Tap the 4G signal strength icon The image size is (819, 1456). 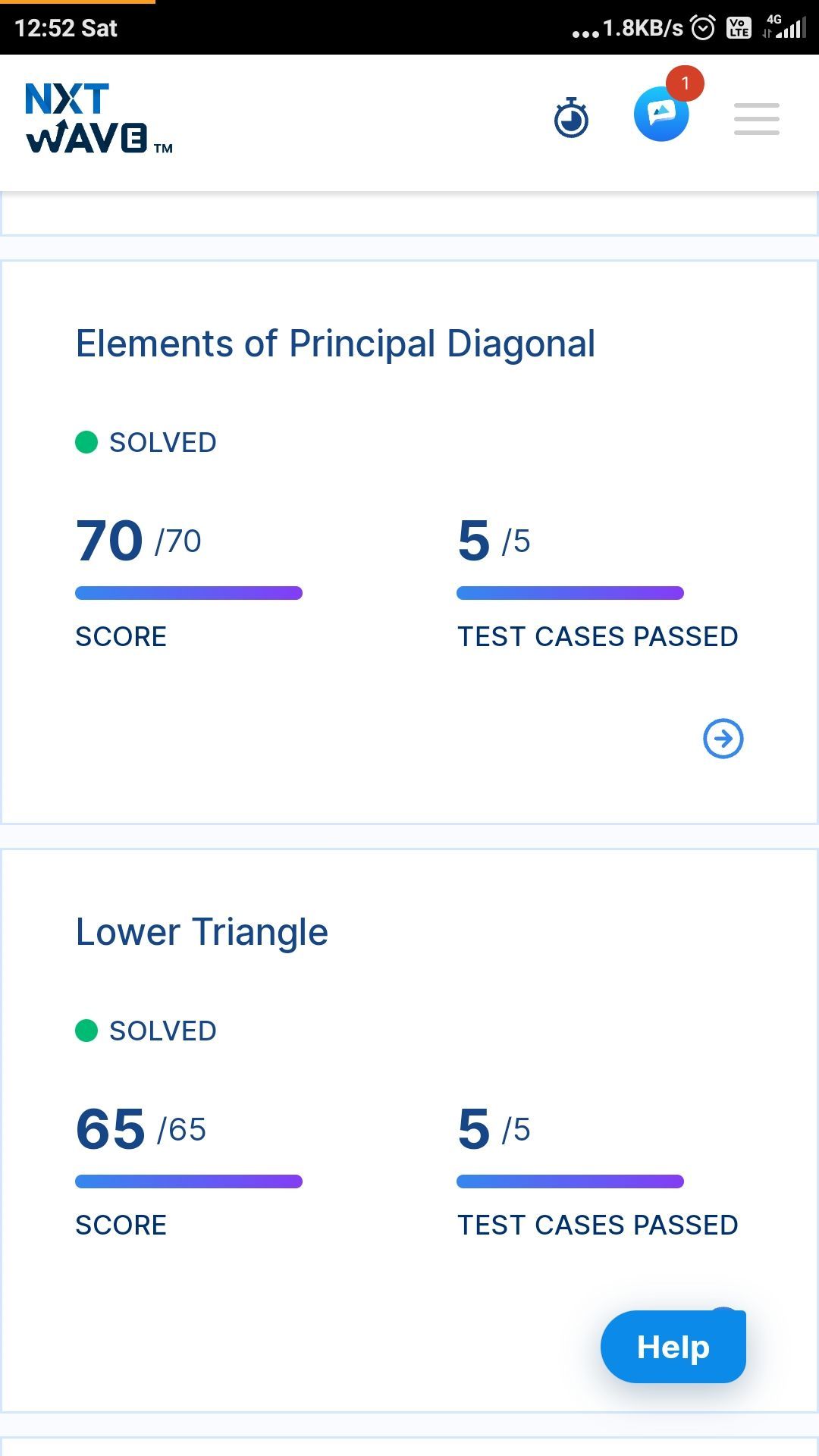tap(784, 27)
